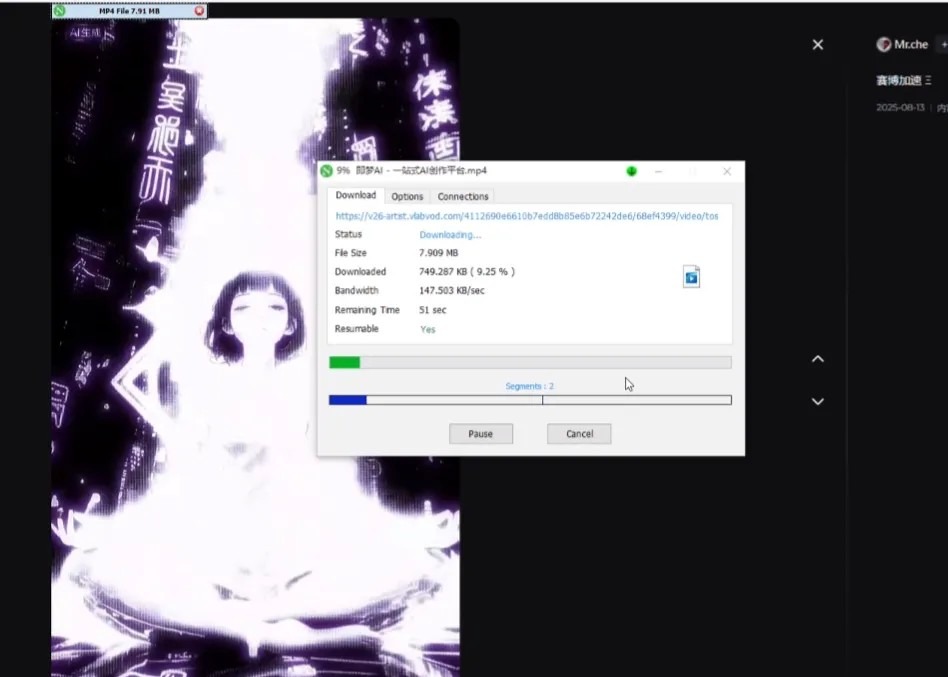Viewport: 948px width, 677px height.
Task: Cancel the MP4 download
Action: pos(579,434)
